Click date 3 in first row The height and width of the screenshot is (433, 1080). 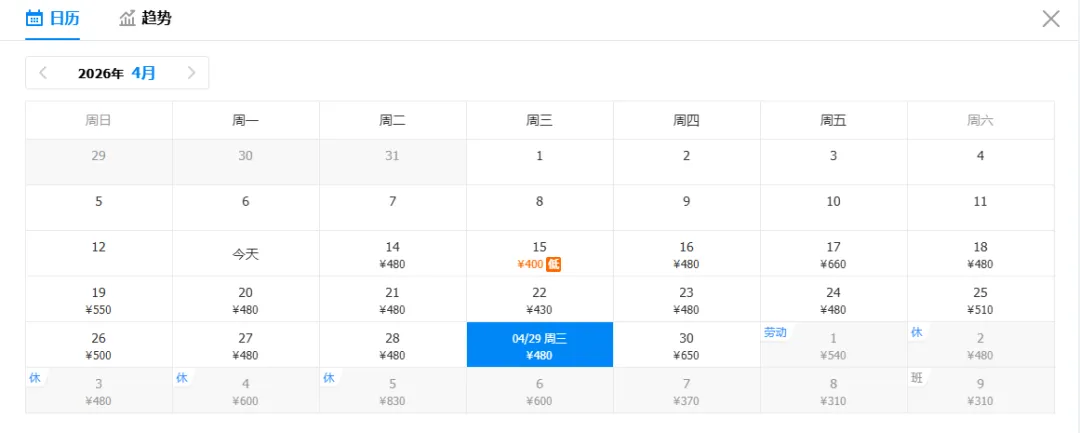(833, 162)
